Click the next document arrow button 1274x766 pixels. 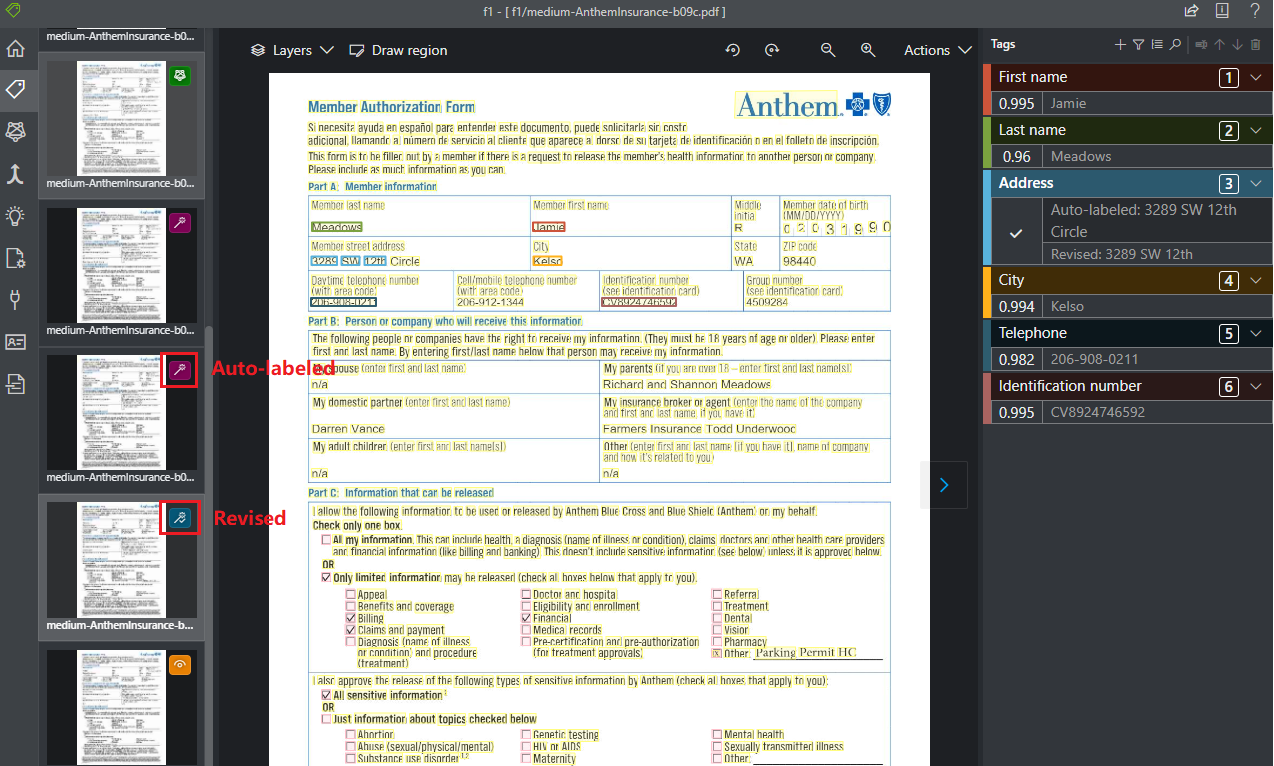coord(944,485)
